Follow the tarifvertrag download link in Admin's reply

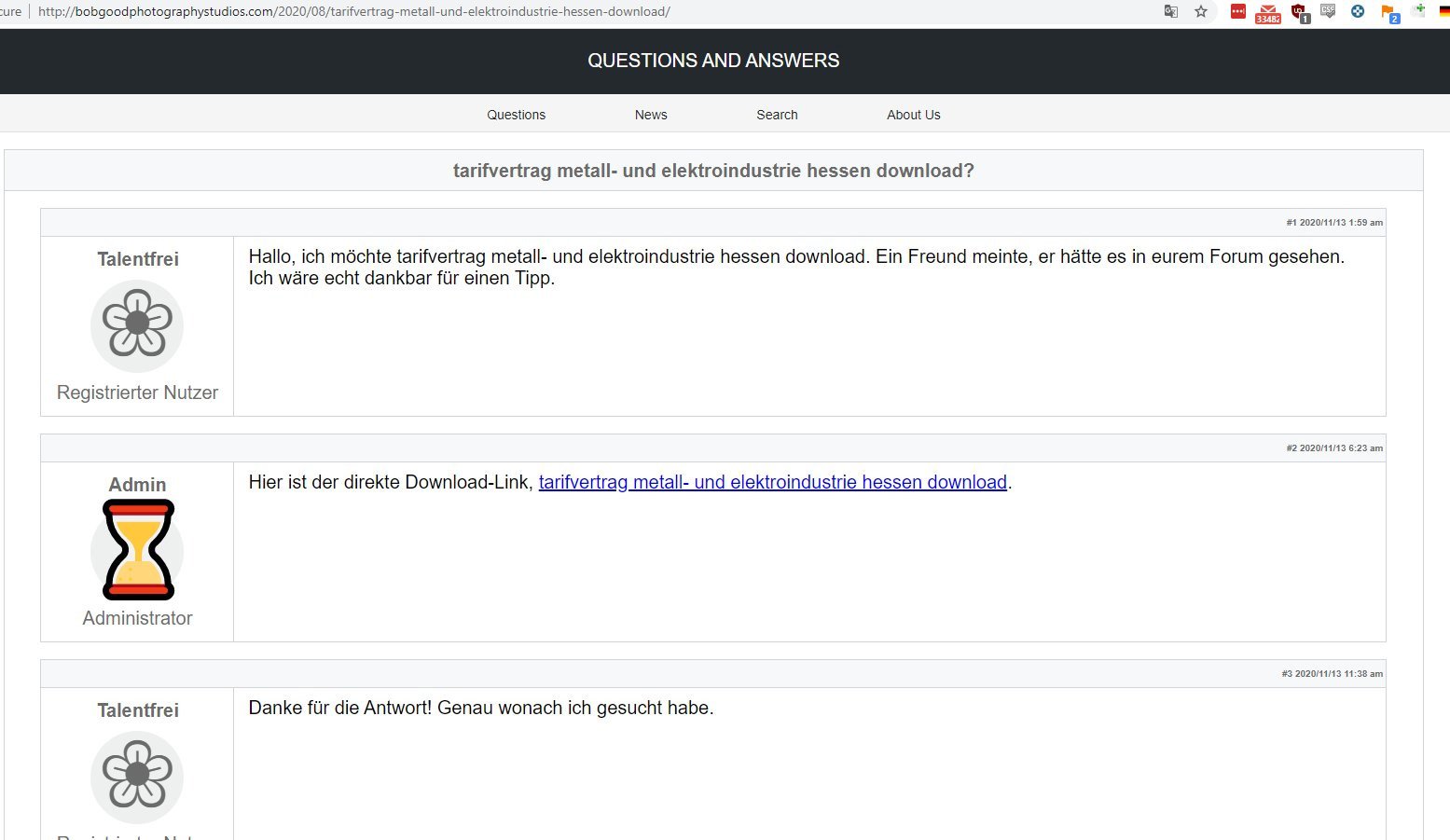772,482
